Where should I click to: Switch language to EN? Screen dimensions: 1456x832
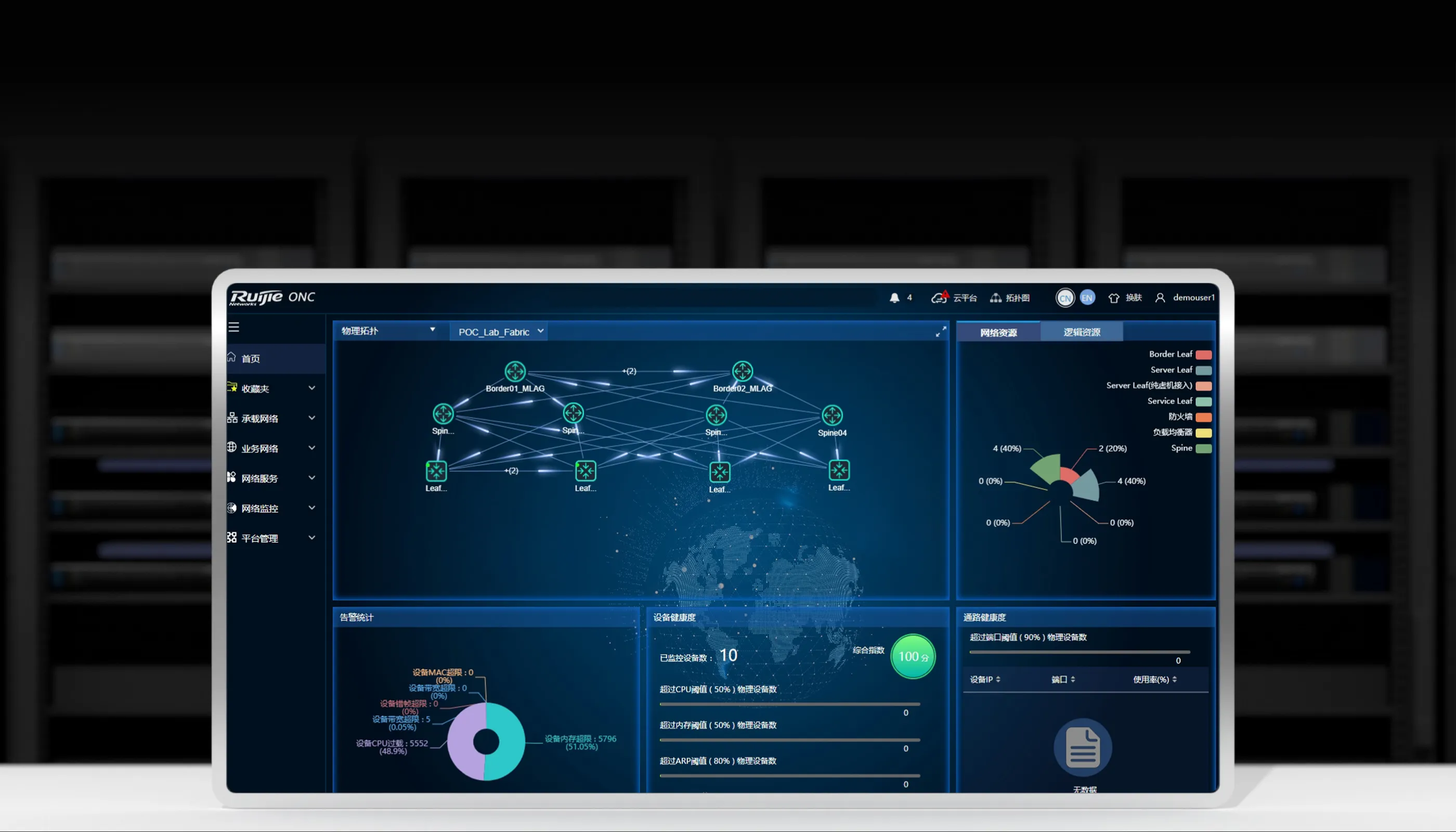click(1087, 298)
